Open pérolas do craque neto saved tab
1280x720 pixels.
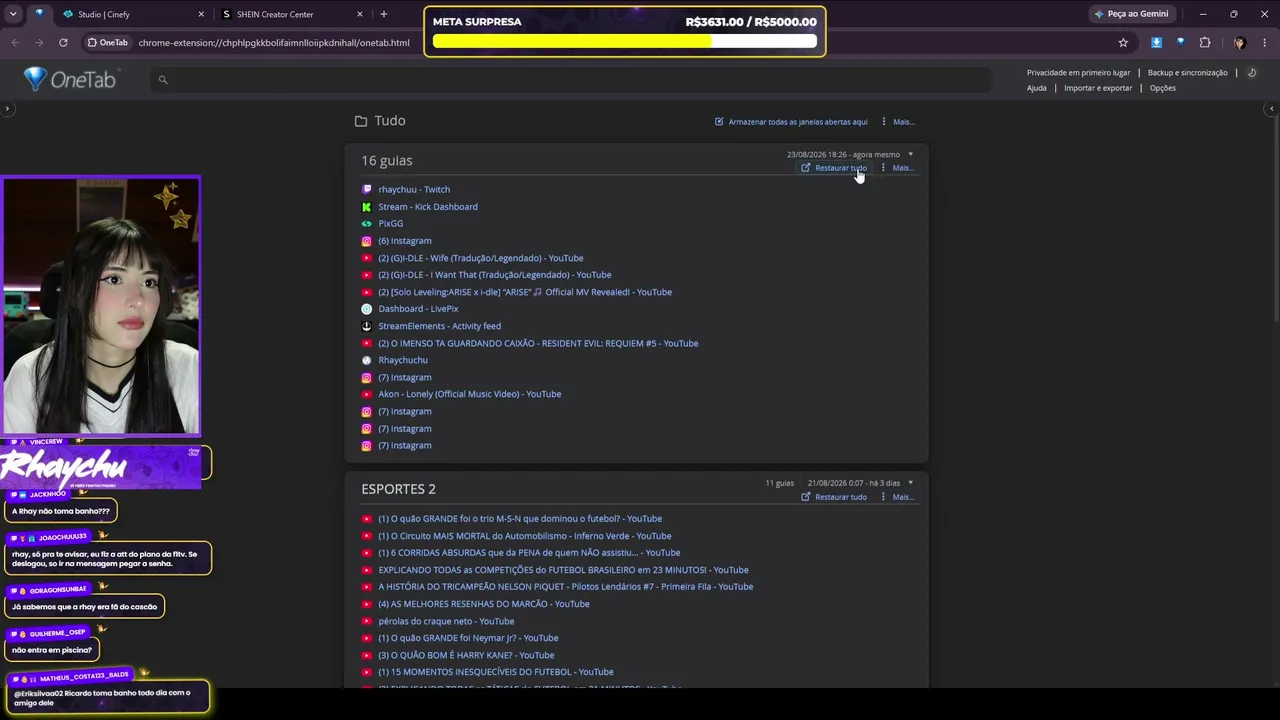coord(446,621)
